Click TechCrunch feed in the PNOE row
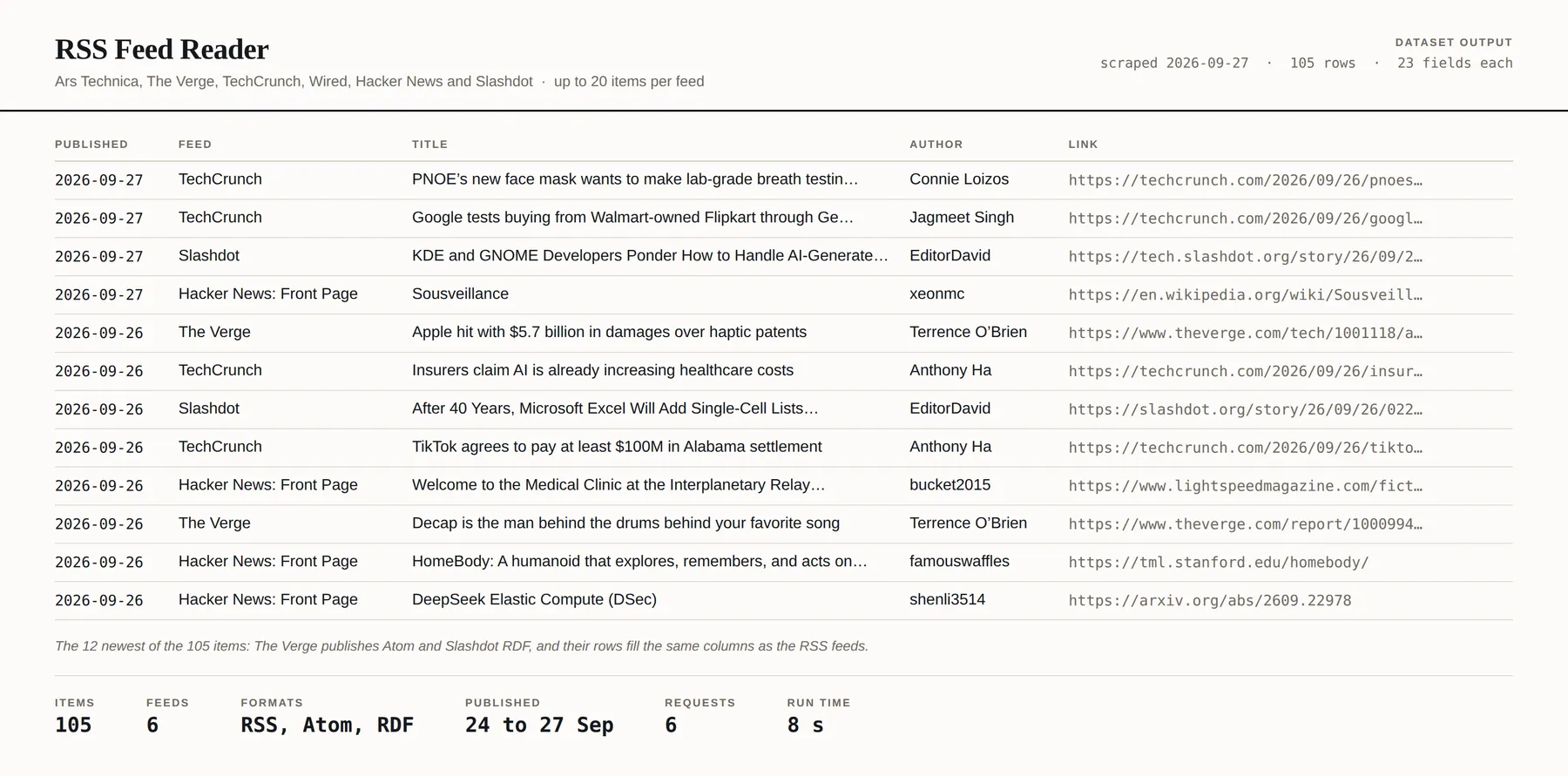 [x=220, y=179]
